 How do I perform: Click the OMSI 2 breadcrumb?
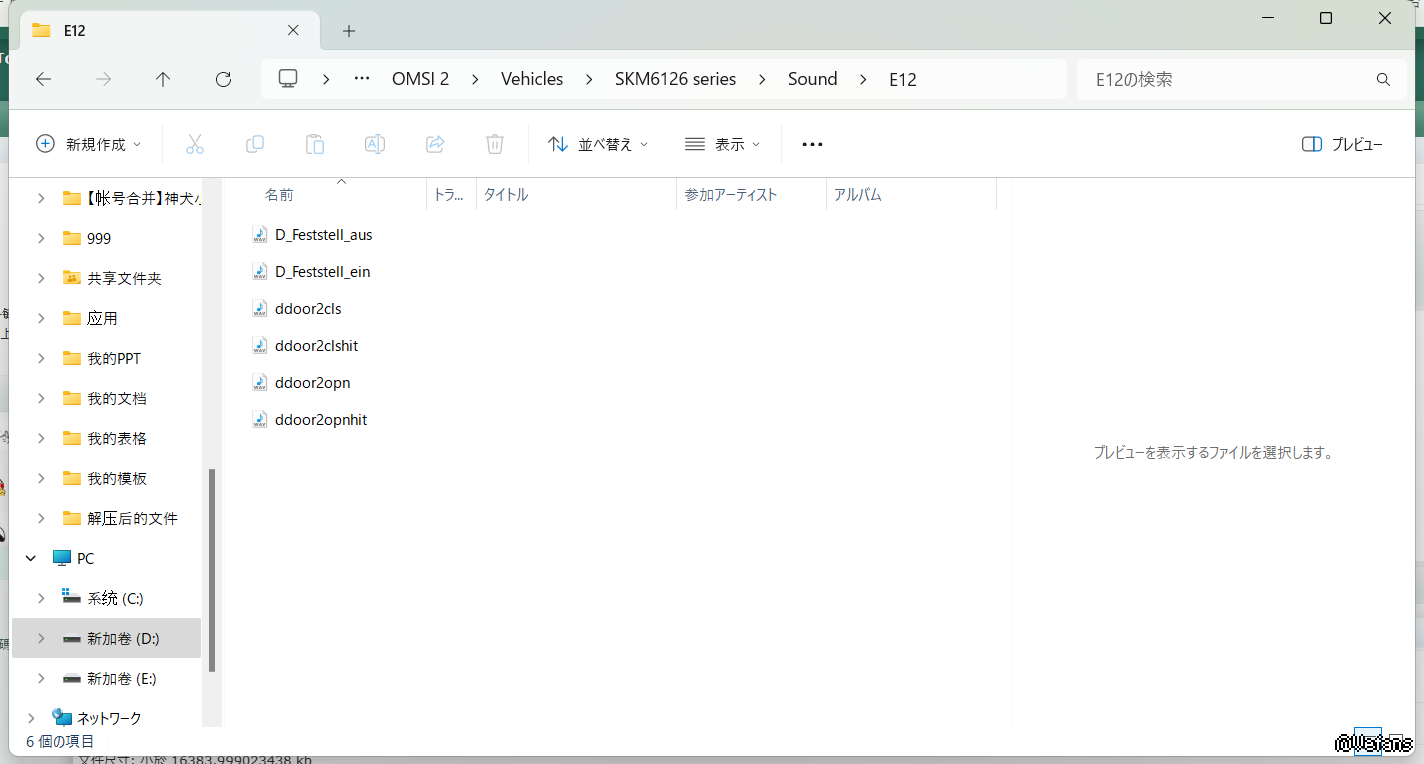pos(420,79)
